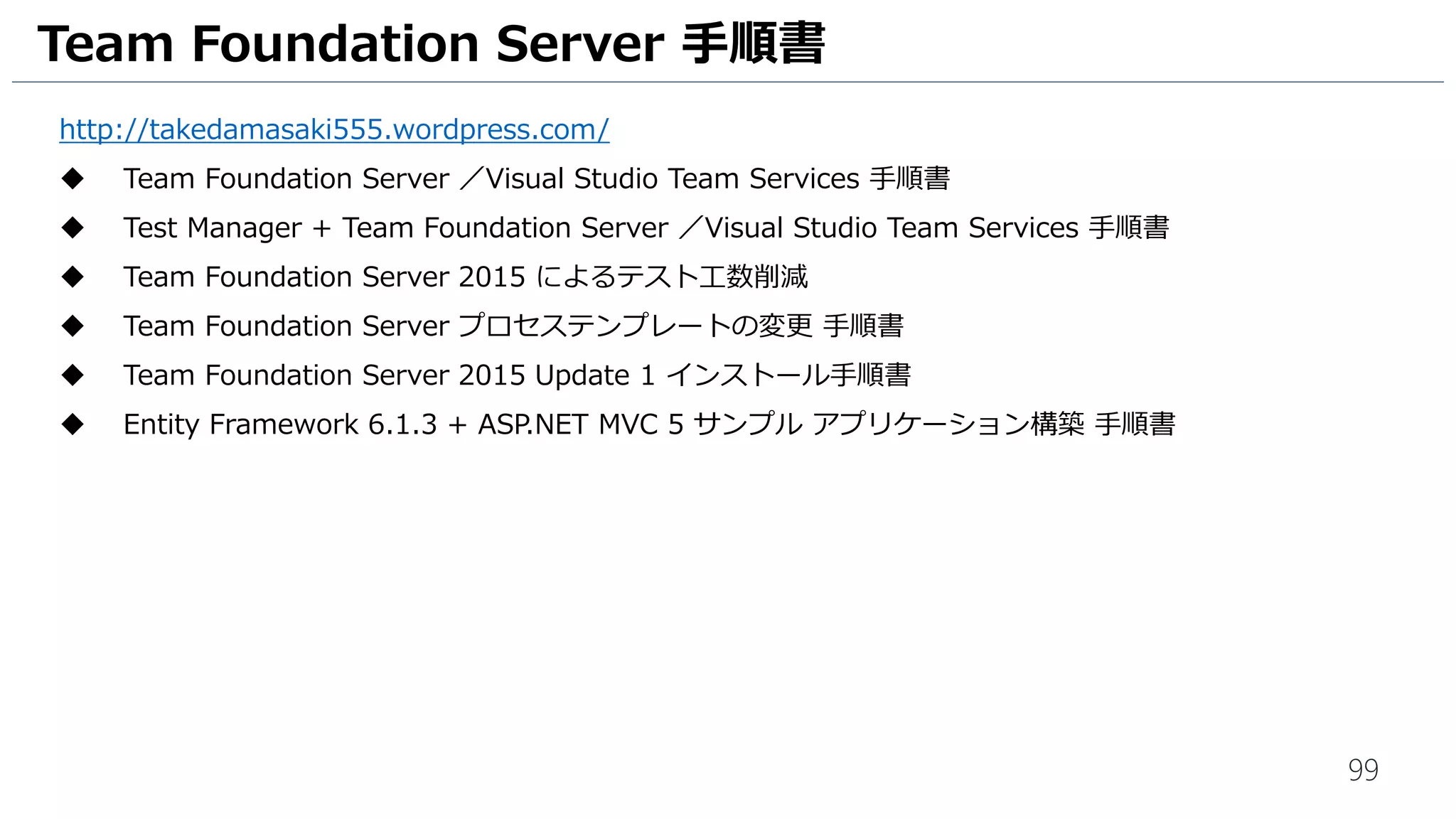Image resolution: width=1456 pixels, height=819 pixels.
Task: Select line 'Team Foundation Server 2015 Update 1 インストール手順書'
Action: (517, 375)
